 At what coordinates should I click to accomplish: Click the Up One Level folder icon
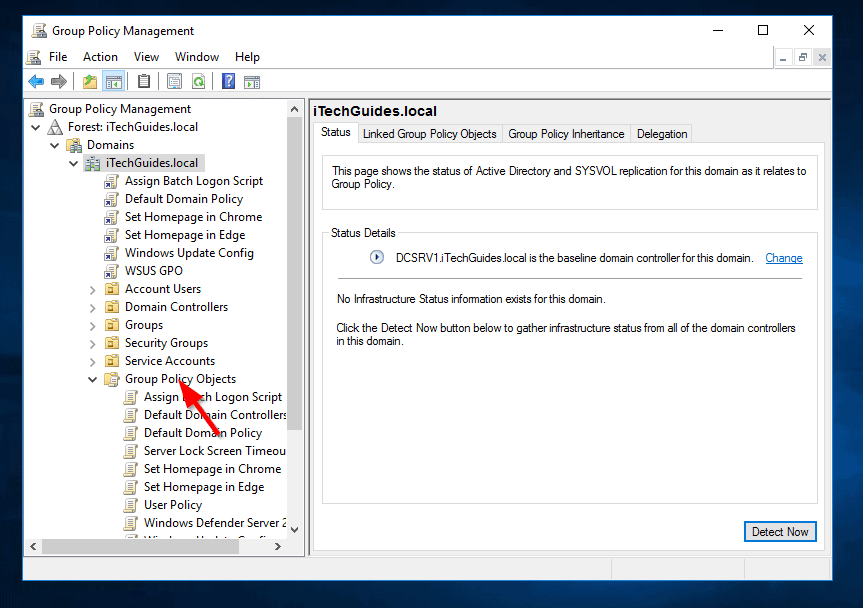click(x=90, y=82)
